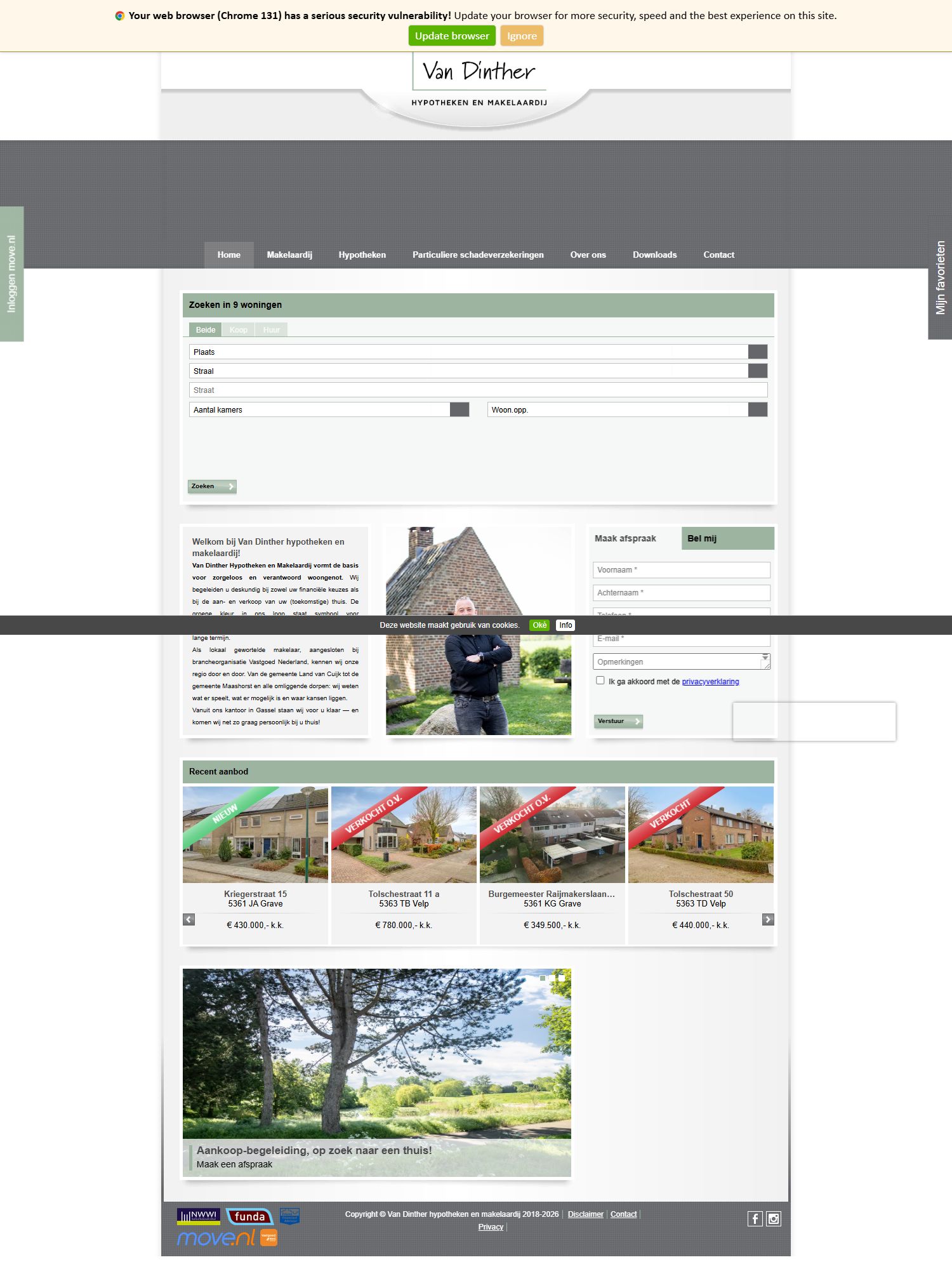Viewport: 952px width, 1288px height.
Task: Open the Instagram icon in footer
Action: click(x=773, y=1218)
